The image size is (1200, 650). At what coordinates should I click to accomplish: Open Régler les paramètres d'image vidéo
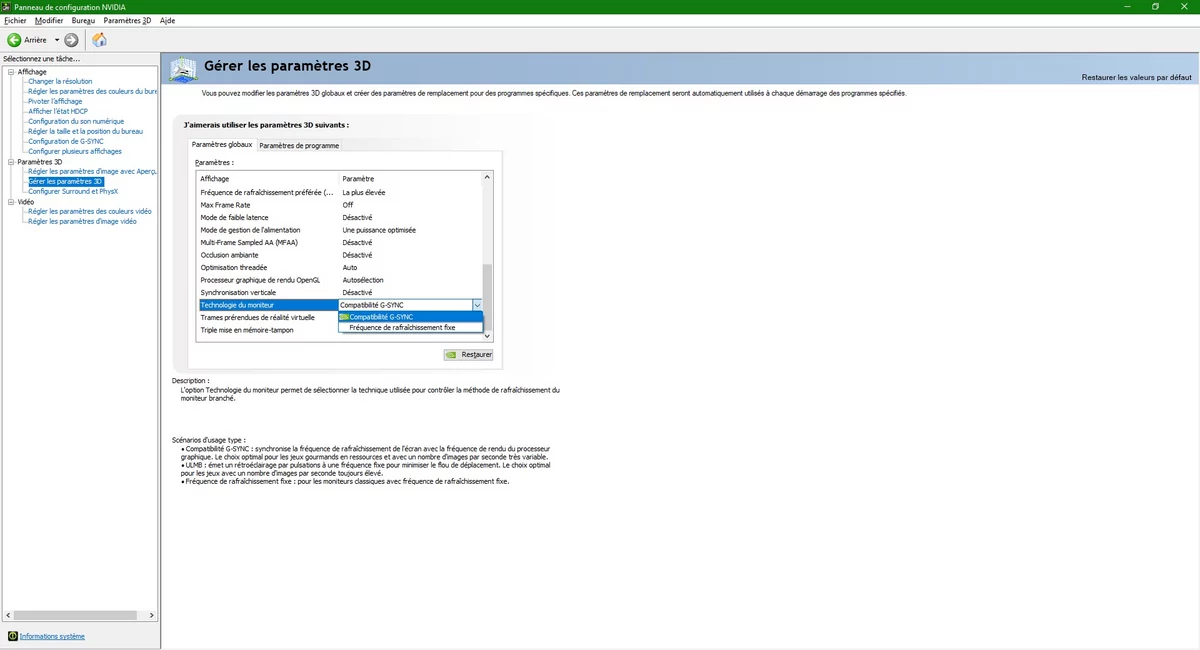pos(82,222)
